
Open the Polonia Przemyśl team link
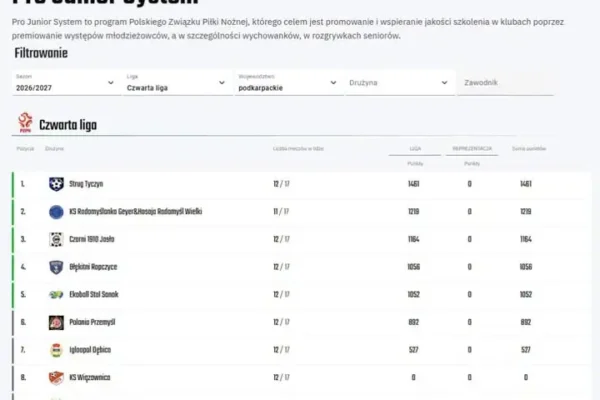coord(92,322)
